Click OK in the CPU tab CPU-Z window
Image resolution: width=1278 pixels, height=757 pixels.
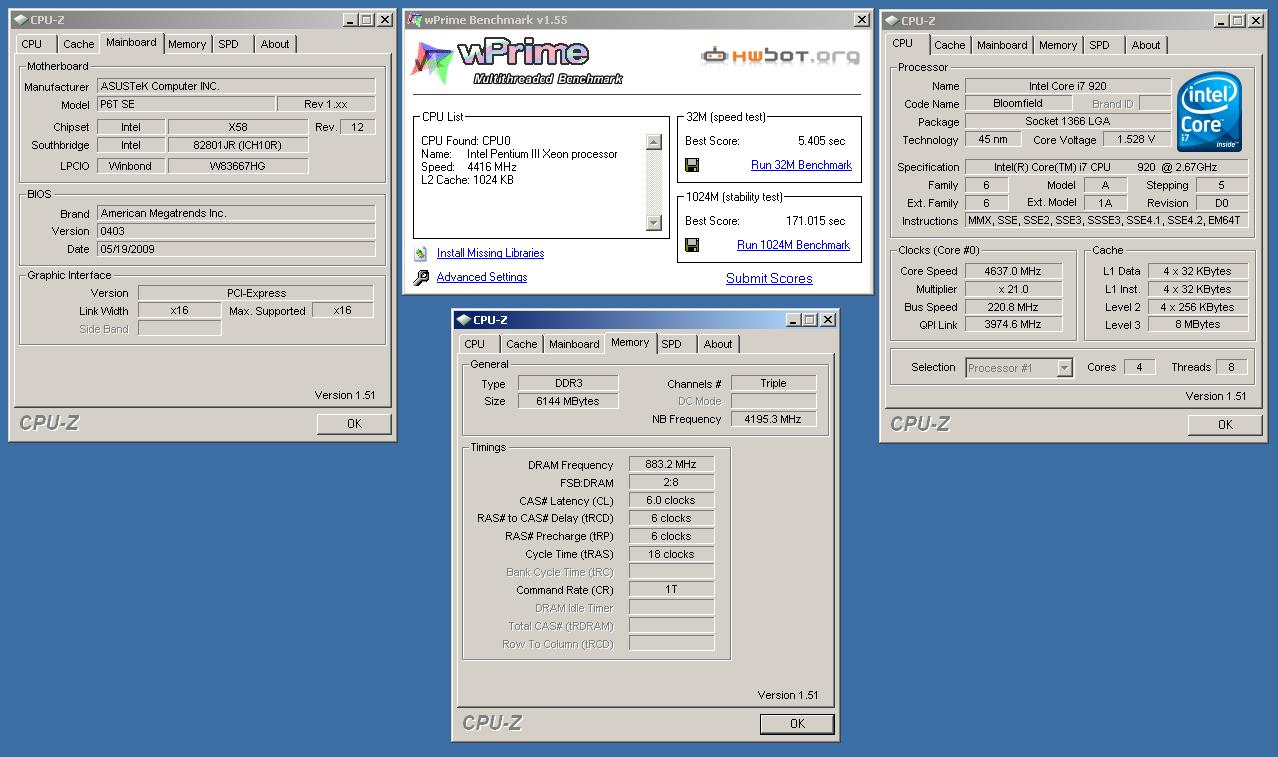pos(1225,425)
